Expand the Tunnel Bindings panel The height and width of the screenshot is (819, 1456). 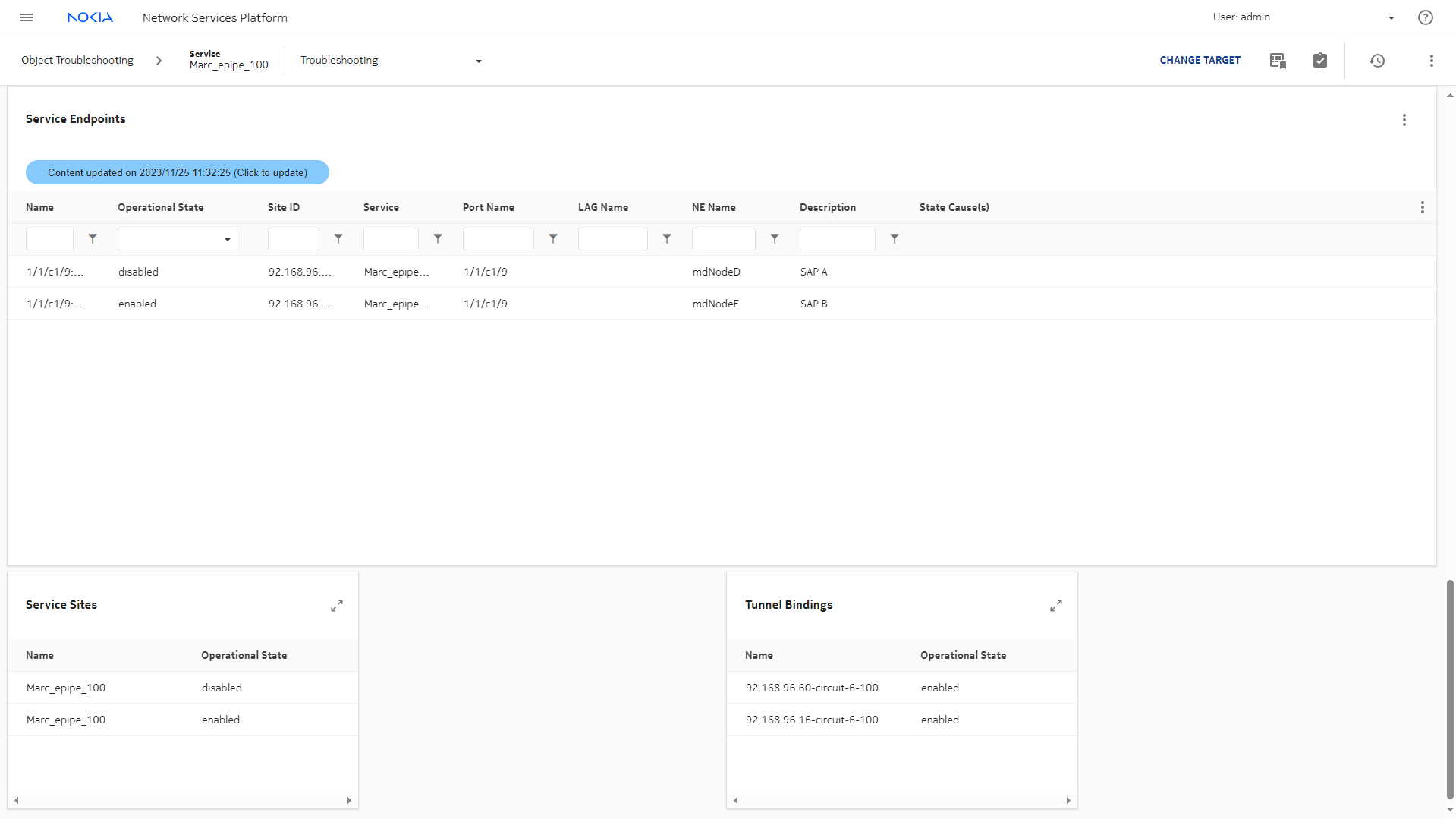pyautogui.click(x=1055, y=606)
